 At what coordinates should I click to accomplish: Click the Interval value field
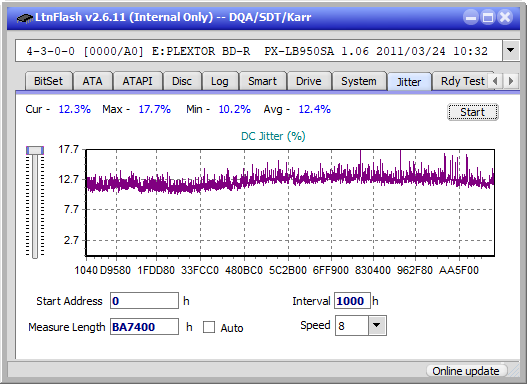tap(352, 301)
